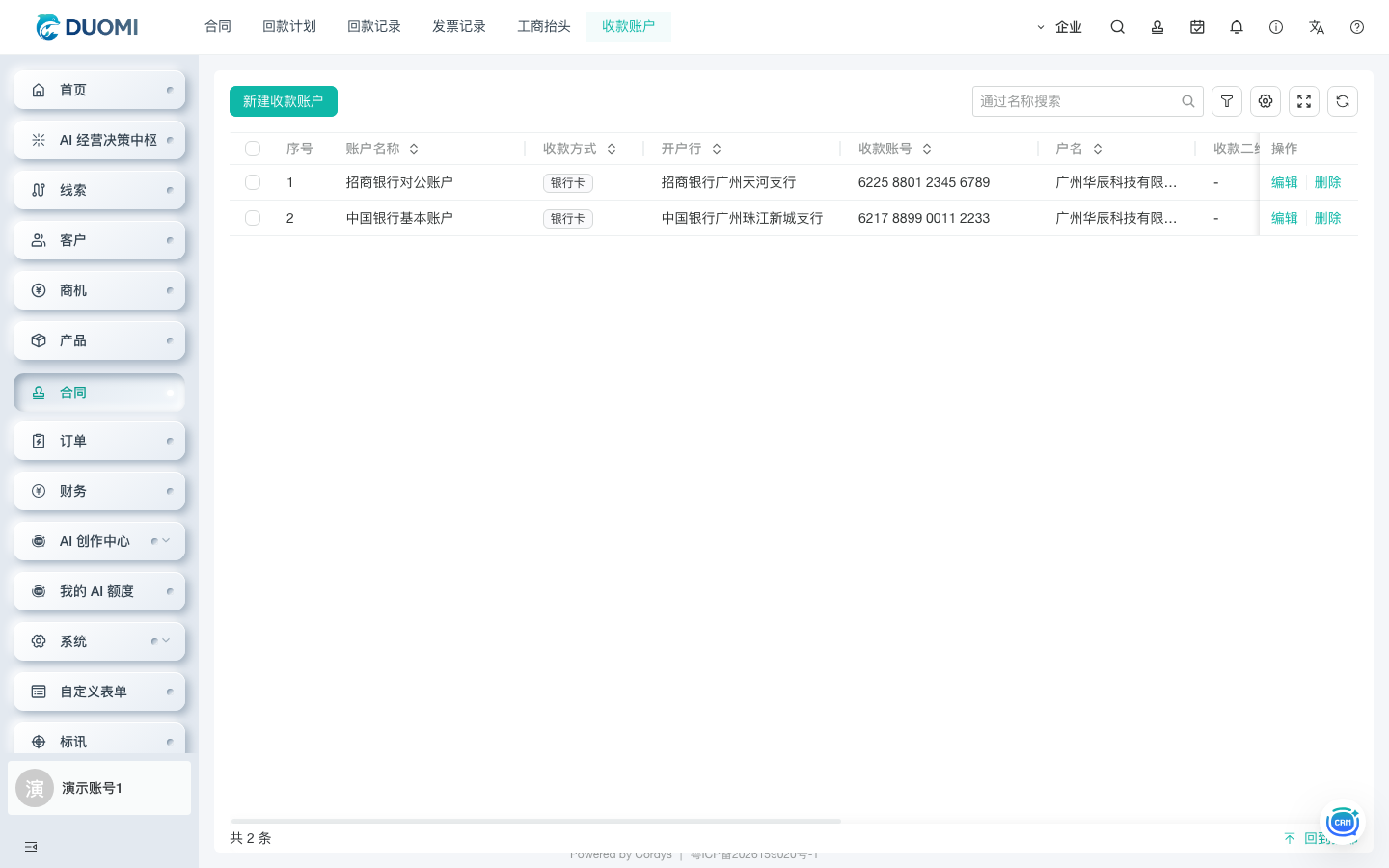Open the notifications bell
1389x868 pixels.
click(x=1237, y=27)
